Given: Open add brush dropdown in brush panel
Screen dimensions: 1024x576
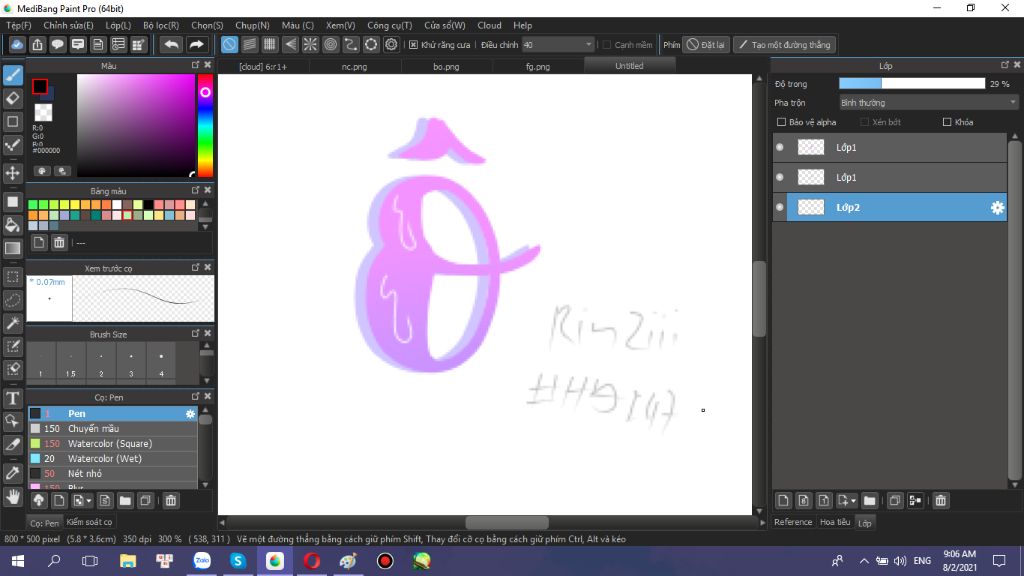Looking at the screenshot, I should 82,501.
